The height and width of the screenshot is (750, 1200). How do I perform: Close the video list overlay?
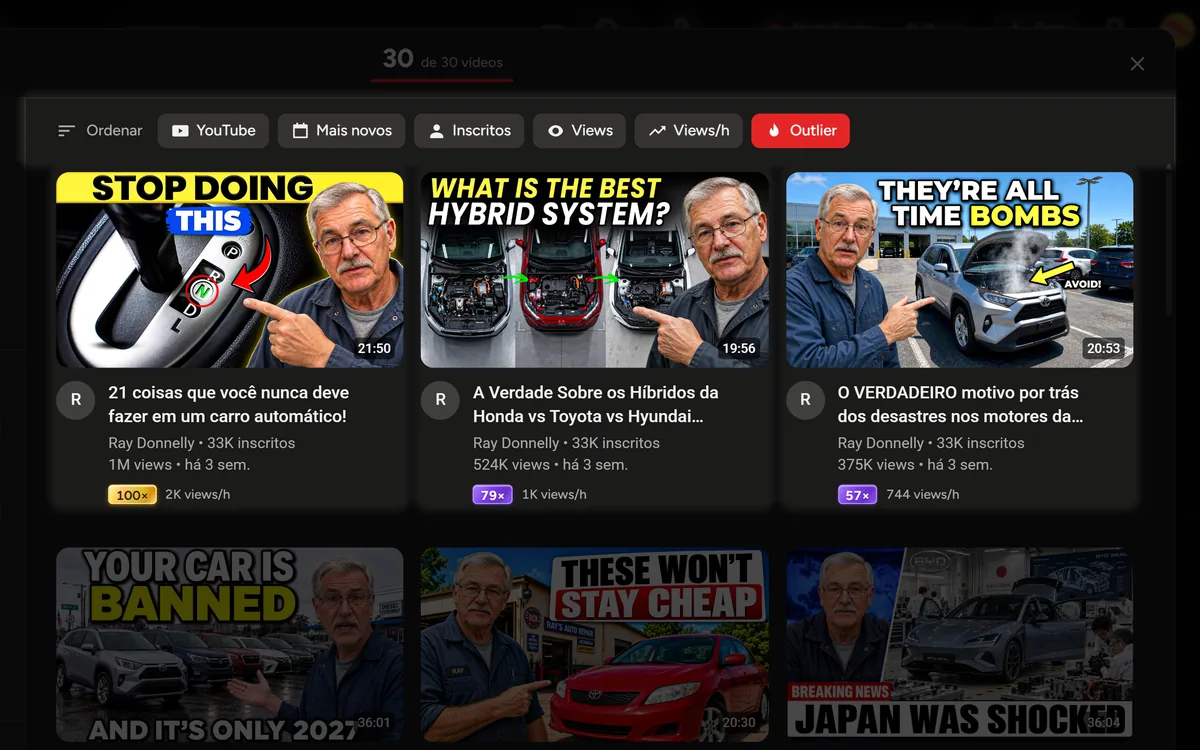[x=1137, y=64]
